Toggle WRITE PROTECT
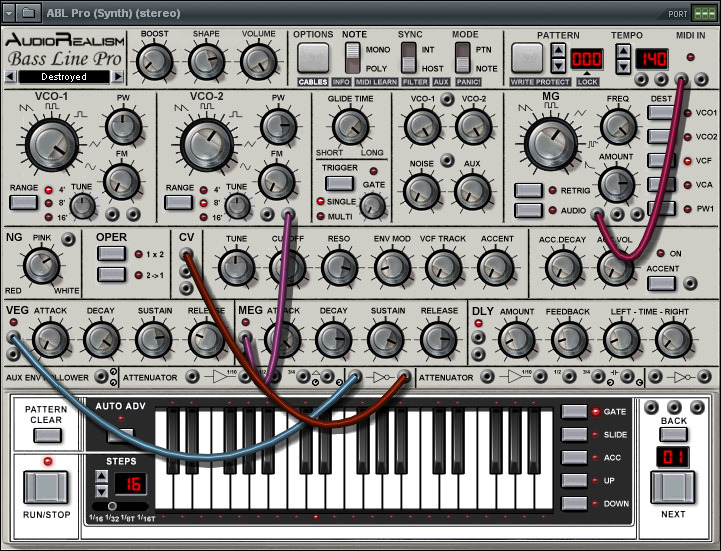This screenshot has width=721, height=551. point(540,82)
